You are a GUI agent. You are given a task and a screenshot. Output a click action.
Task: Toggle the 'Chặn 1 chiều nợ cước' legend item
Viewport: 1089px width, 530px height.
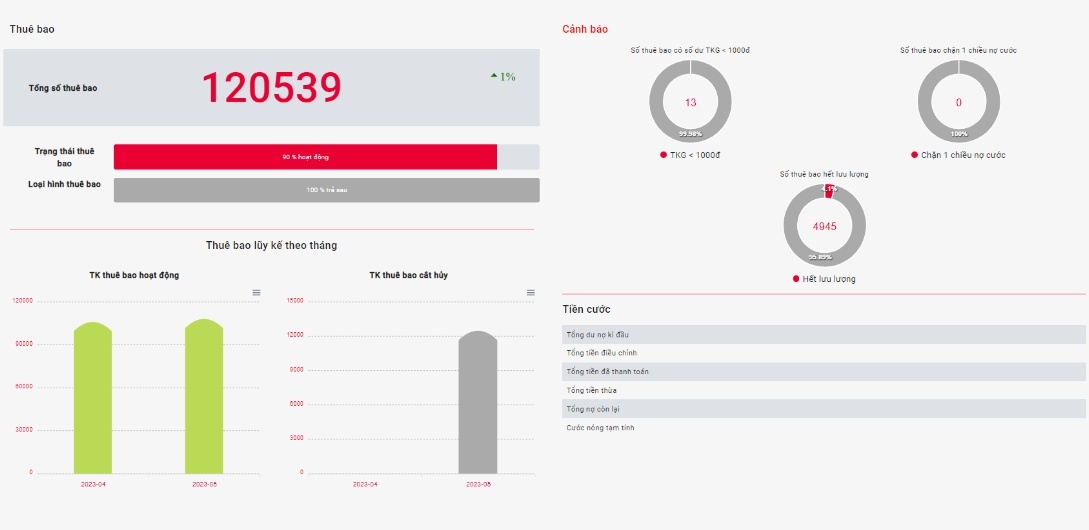pos(958,155)
